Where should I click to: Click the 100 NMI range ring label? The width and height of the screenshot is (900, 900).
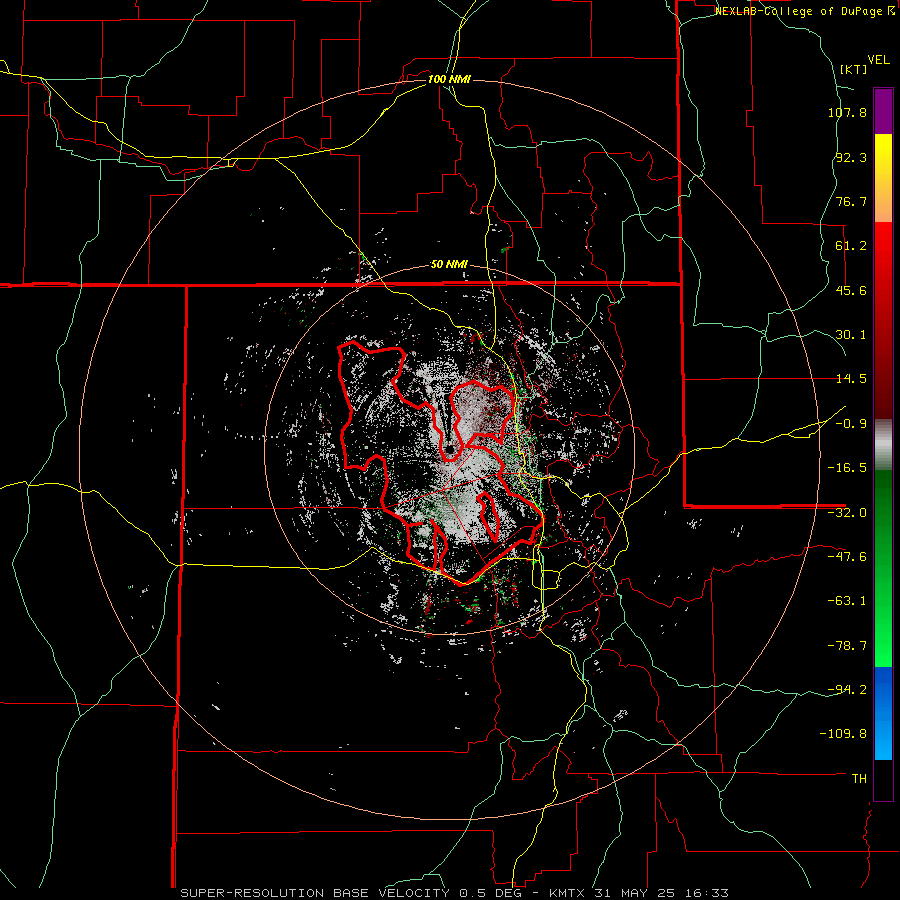tap(449, 79)
